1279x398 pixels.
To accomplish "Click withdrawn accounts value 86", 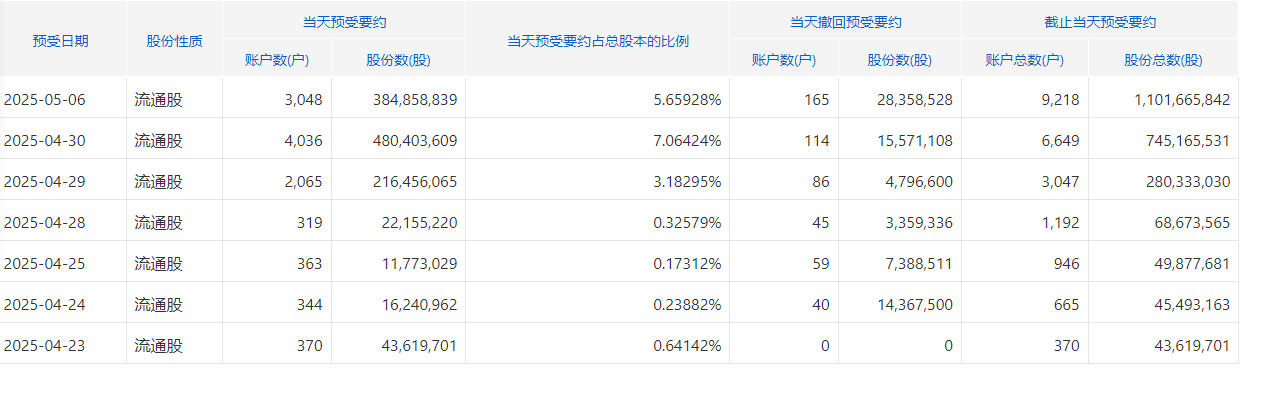I will click(x=821, y=181).
